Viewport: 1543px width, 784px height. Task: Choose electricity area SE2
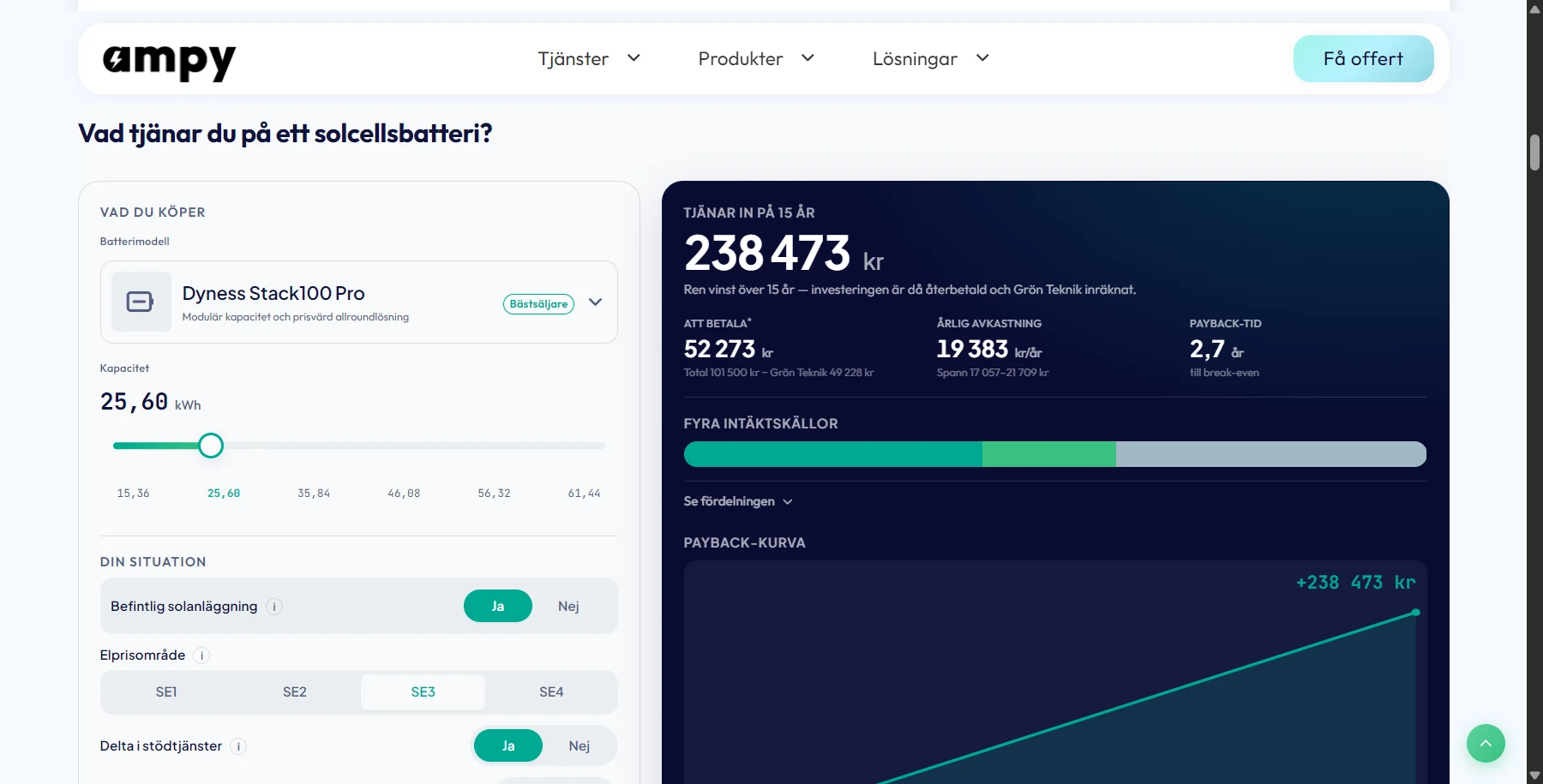(x=295, y=692)
